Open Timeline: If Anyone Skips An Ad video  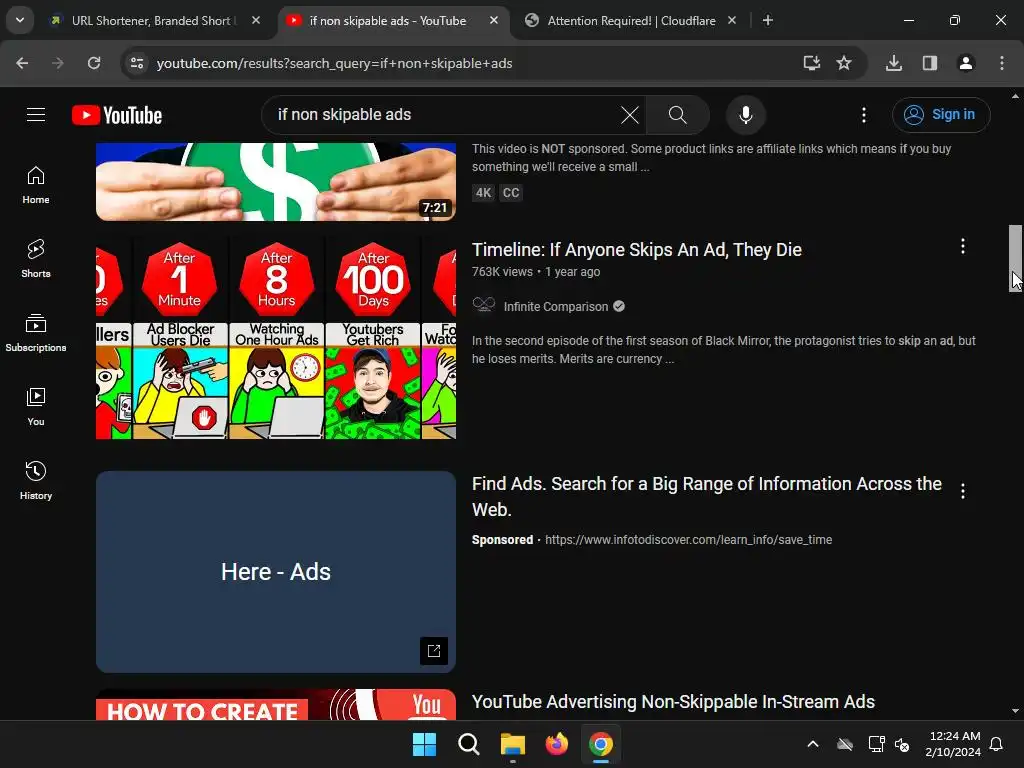[637, 250]
